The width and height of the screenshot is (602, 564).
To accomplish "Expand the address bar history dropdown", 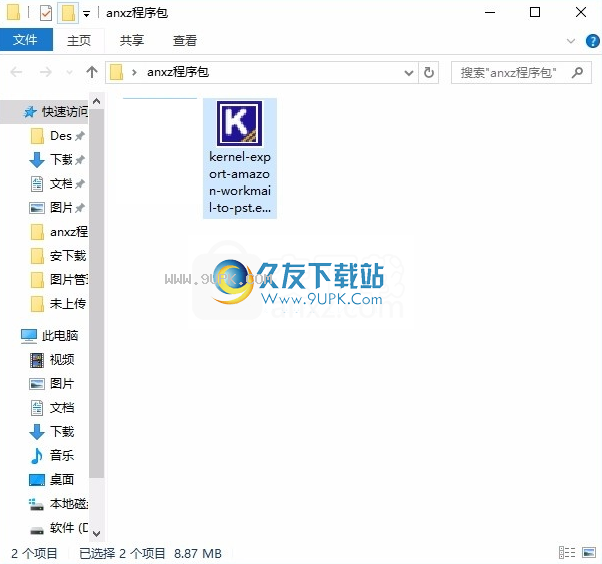I will pyautogui.click(x=409, y=72).
